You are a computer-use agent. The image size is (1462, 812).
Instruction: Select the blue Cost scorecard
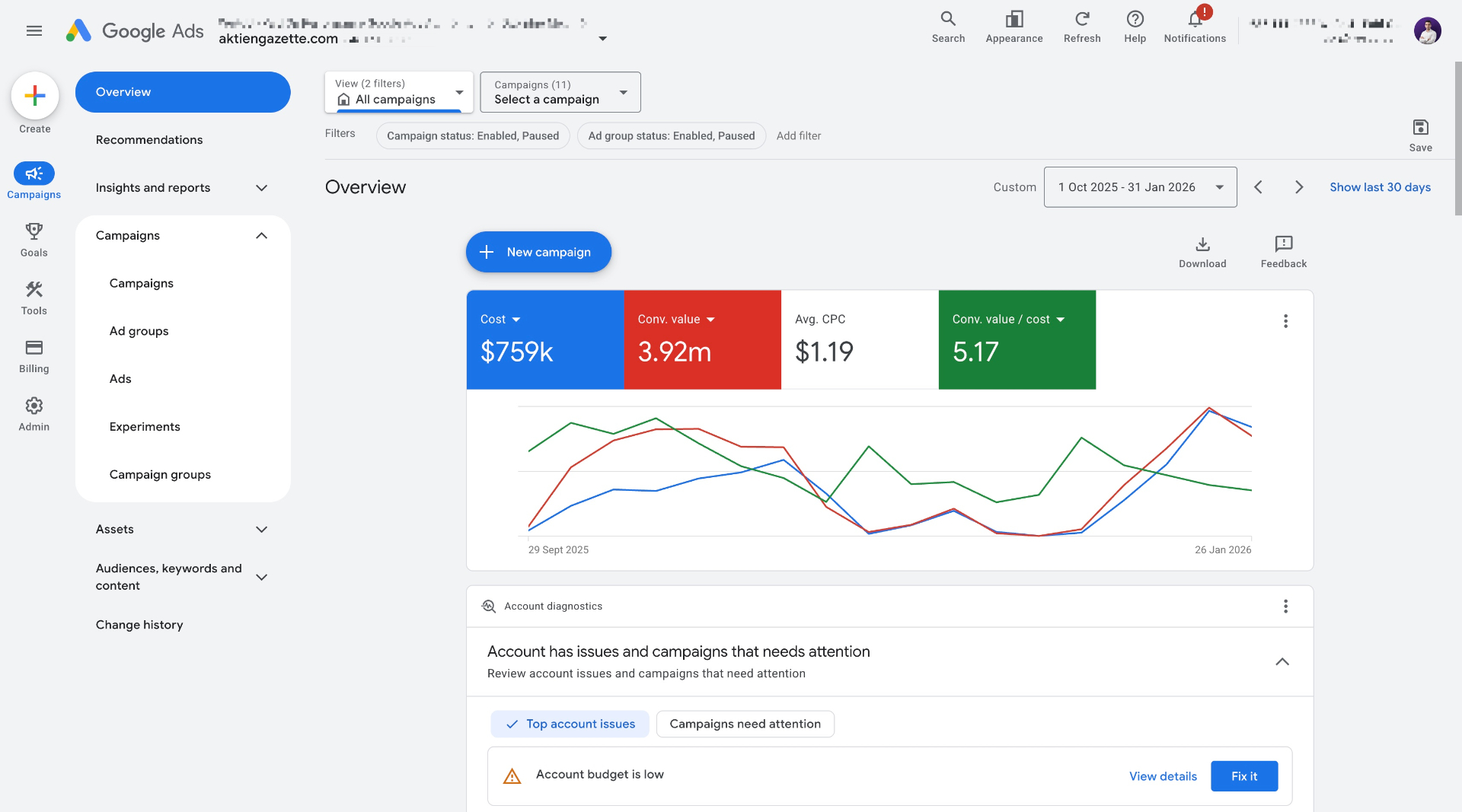click(545, 339)
